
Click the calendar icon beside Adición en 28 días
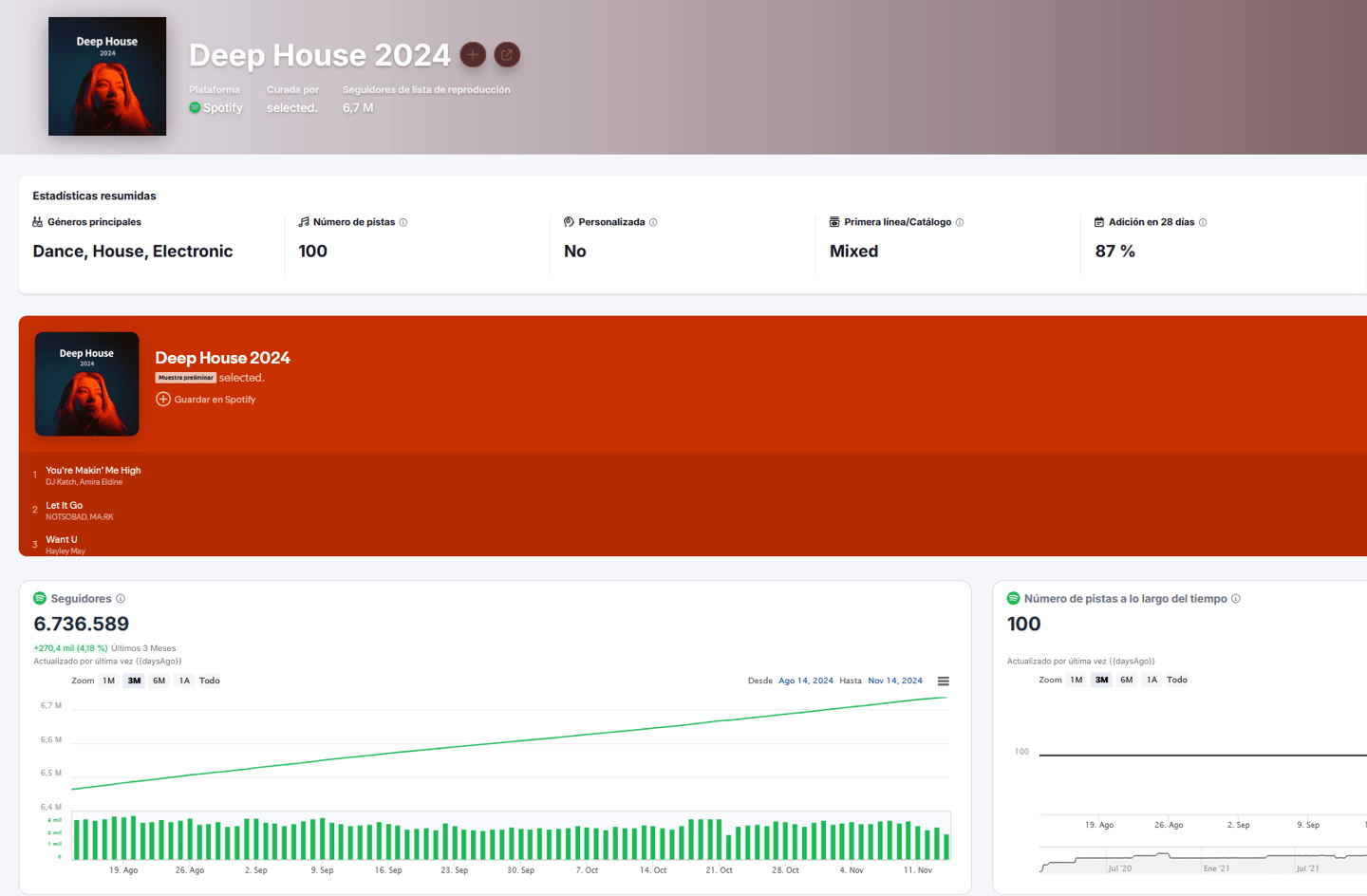1099,222
